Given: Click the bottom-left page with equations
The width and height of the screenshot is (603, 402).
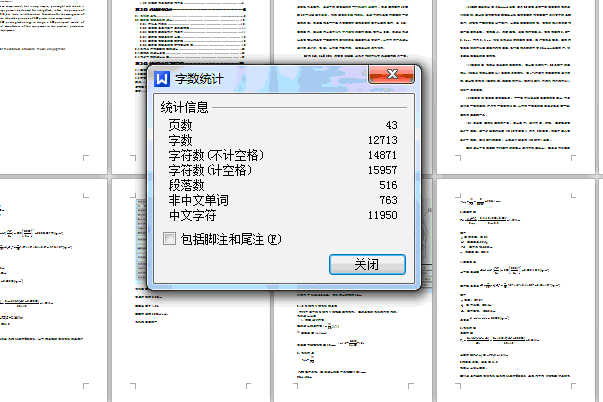Looking at the screenshot, I should click(53, 290).
